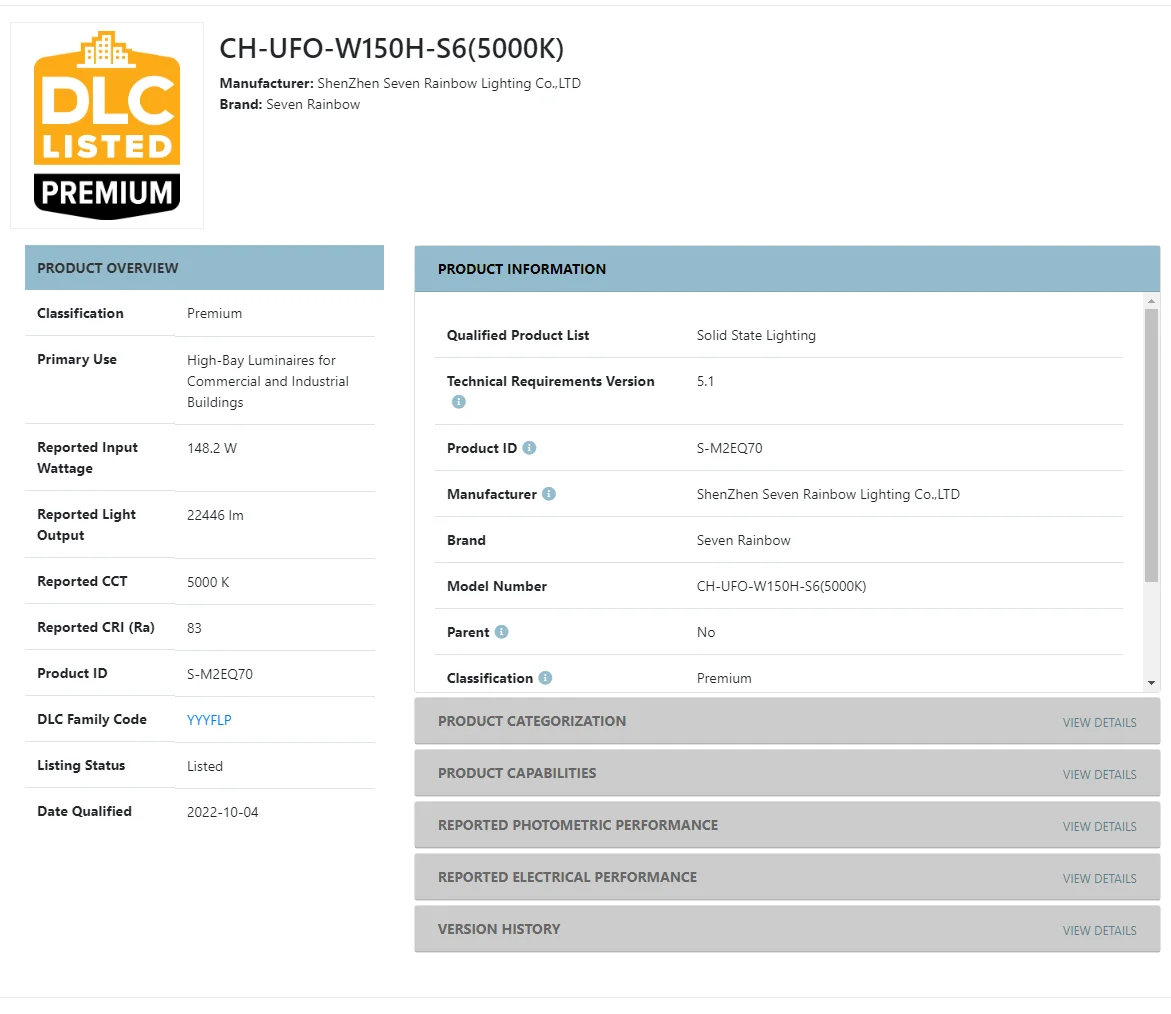
Task: Click the Manufacturer line under the page title
Action: 400,83
